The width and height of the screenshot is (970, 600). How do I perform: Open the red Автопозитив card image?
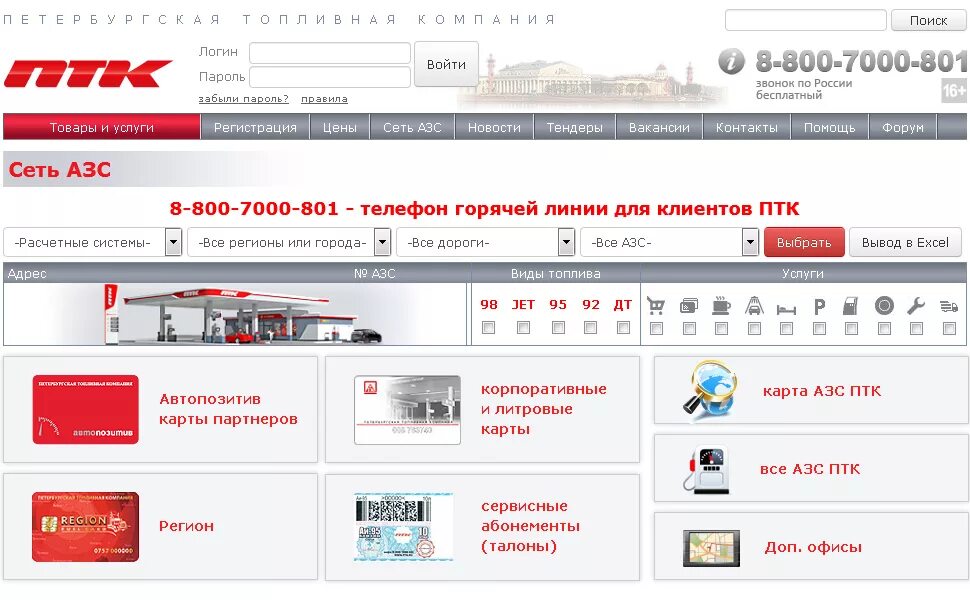85,409
